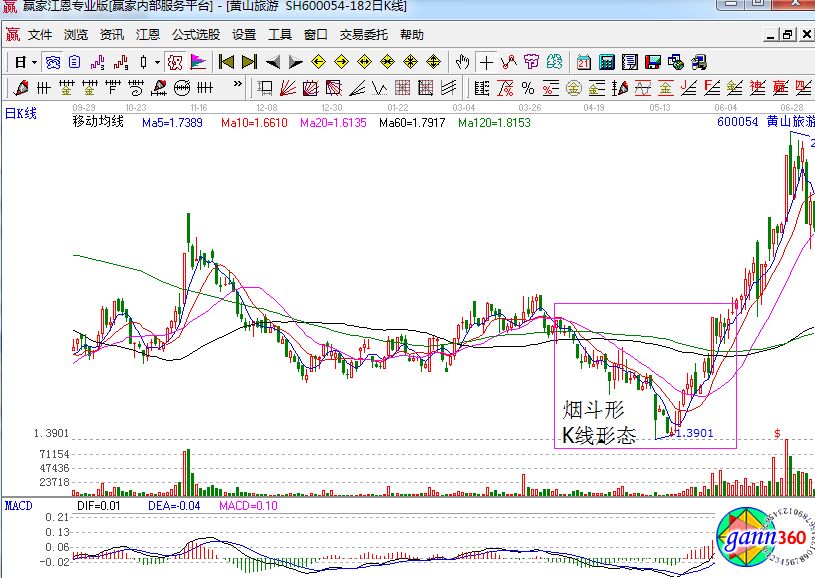Click the 移动均线 indicator label
Viewport: 815px width, 578px height.
pyautogui.click(x=97, y=123)
